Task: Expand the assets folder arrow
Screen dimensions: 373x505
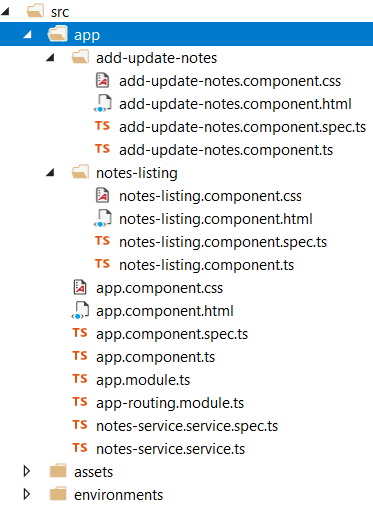Action: click(27, 471)
